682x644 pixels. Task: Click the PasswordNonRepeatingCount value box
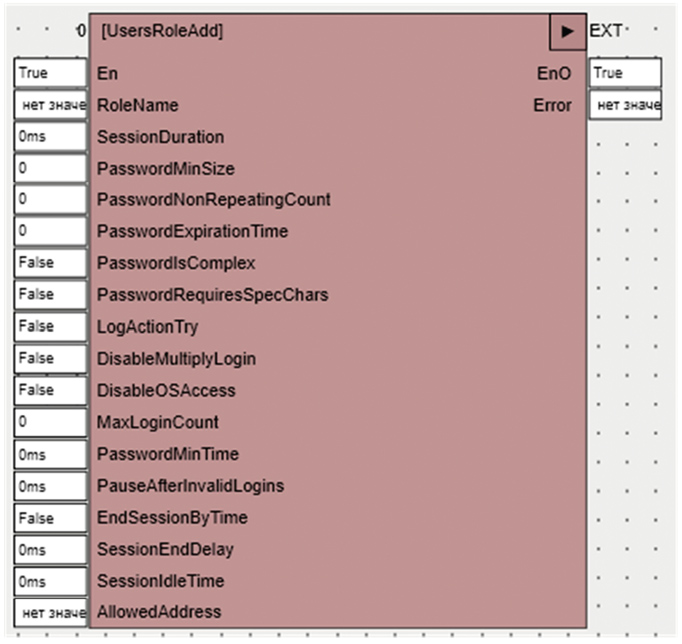pos(51,200)
